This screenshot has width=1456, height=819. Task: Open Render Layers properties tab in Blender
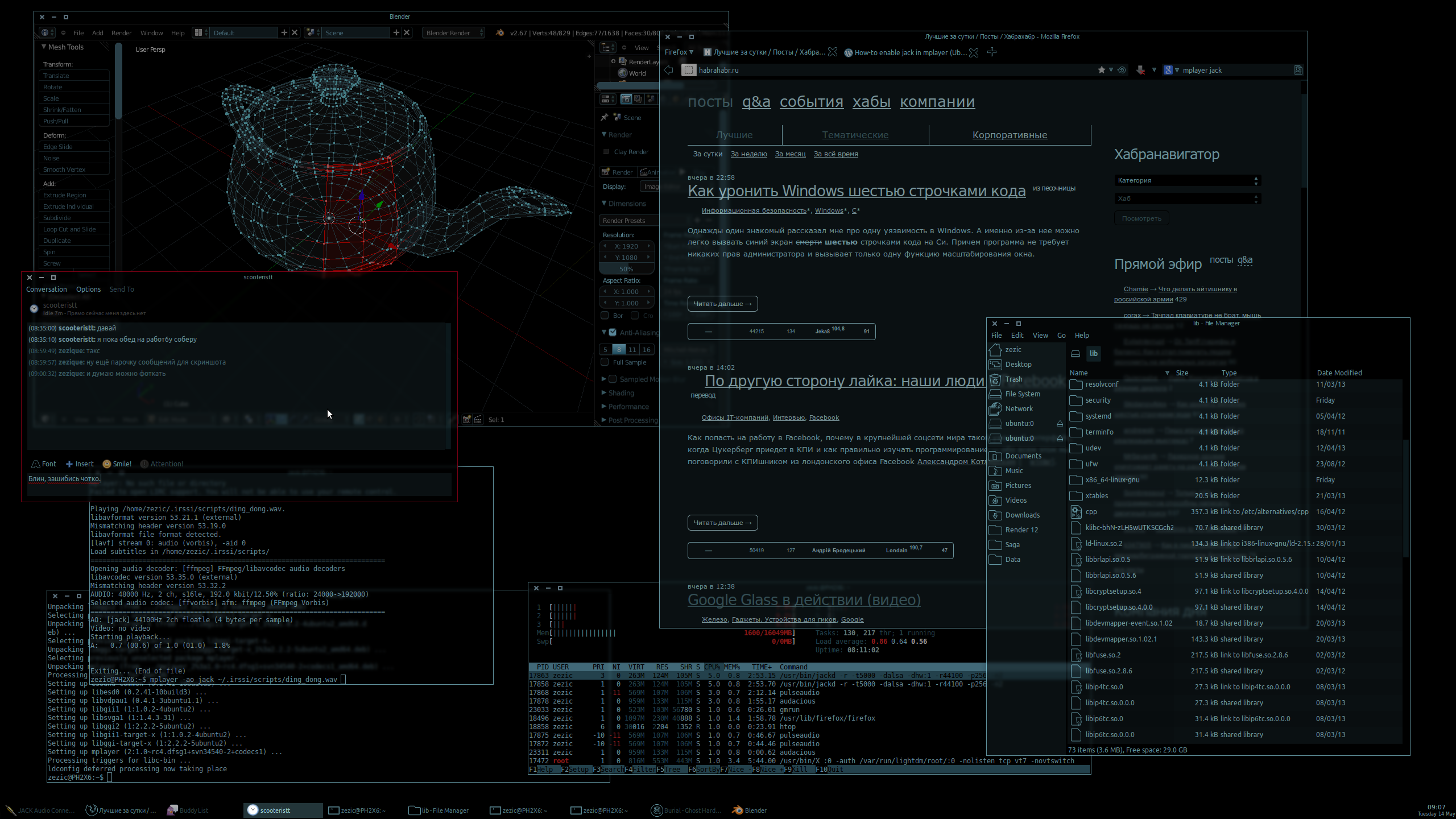click(638, 99)
